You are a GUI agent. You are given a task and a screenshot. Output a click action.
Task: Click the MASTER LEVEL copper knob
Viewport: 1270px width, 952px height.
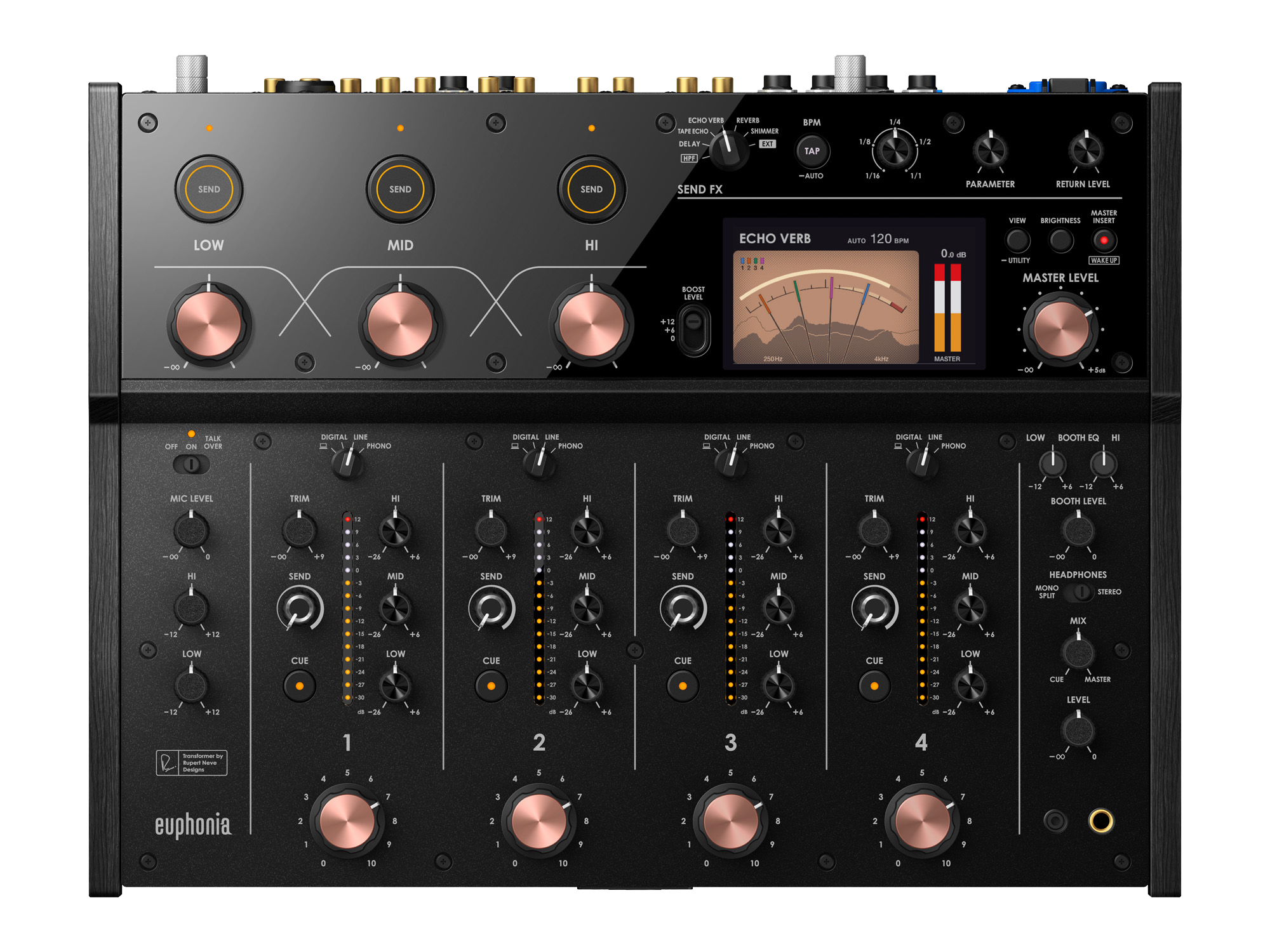point(1060,329)
